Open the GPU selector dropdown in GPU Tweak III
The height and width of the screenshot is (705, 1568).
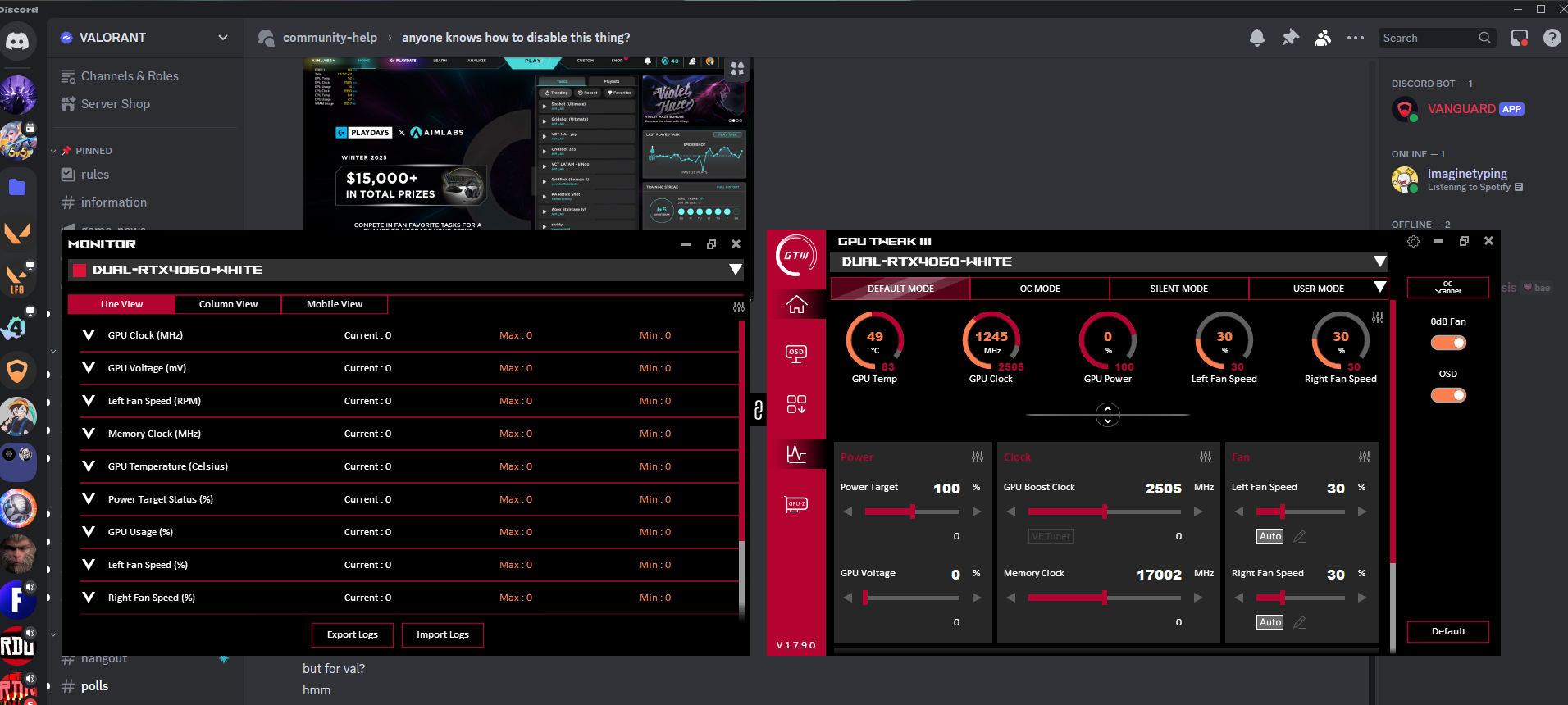1380,262
